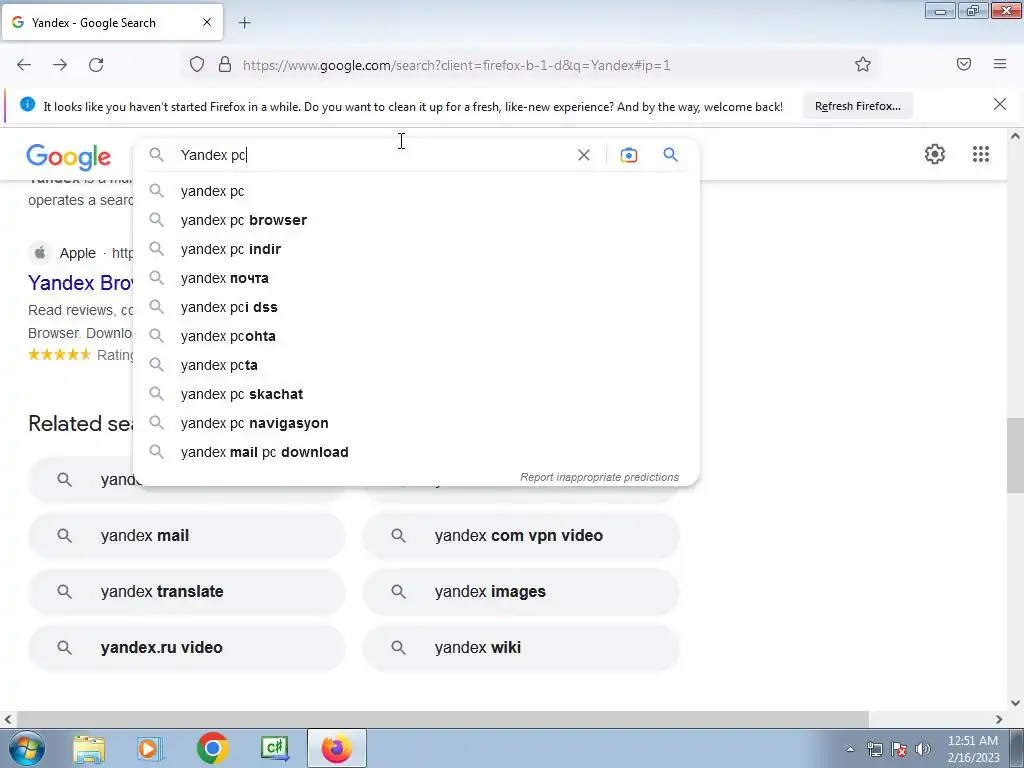Open related search 'yandex translate'

(x=187, y=592)
